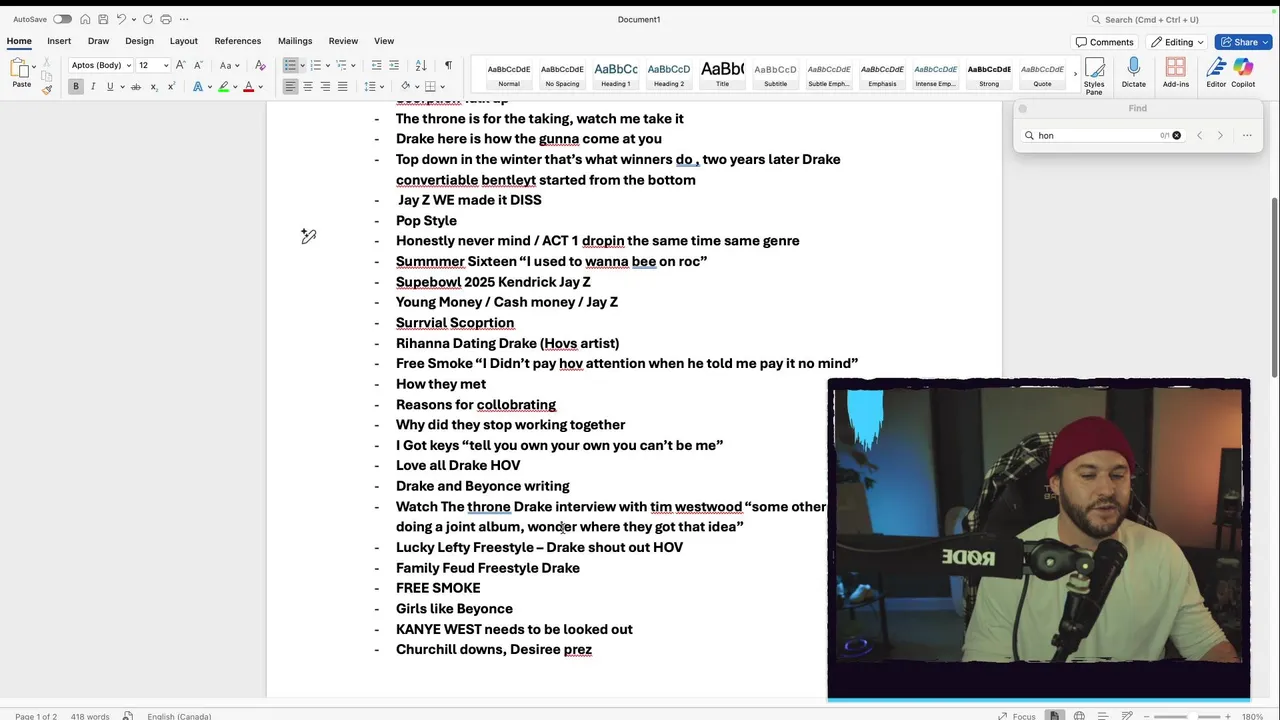The width and height of the screenshot is (1280, 720).
Task: Redo with the circular arrow icon
Action: [148, 19]
